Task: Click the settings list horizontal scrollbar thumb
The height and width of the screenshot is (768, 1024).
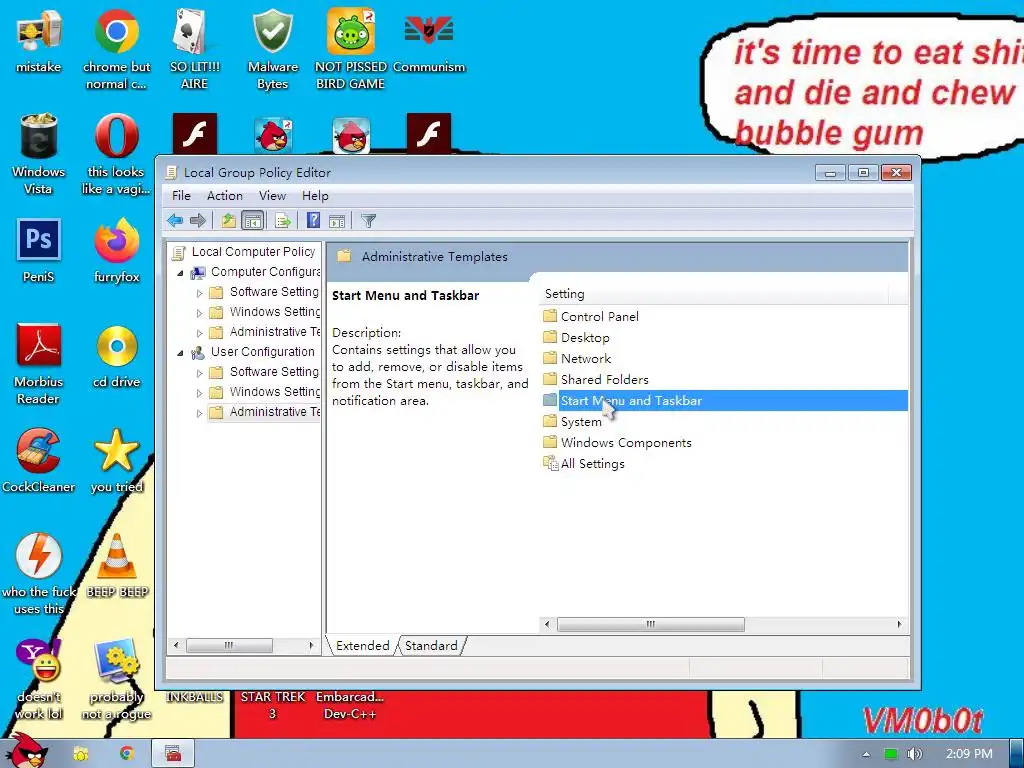Action: (650, 624)
